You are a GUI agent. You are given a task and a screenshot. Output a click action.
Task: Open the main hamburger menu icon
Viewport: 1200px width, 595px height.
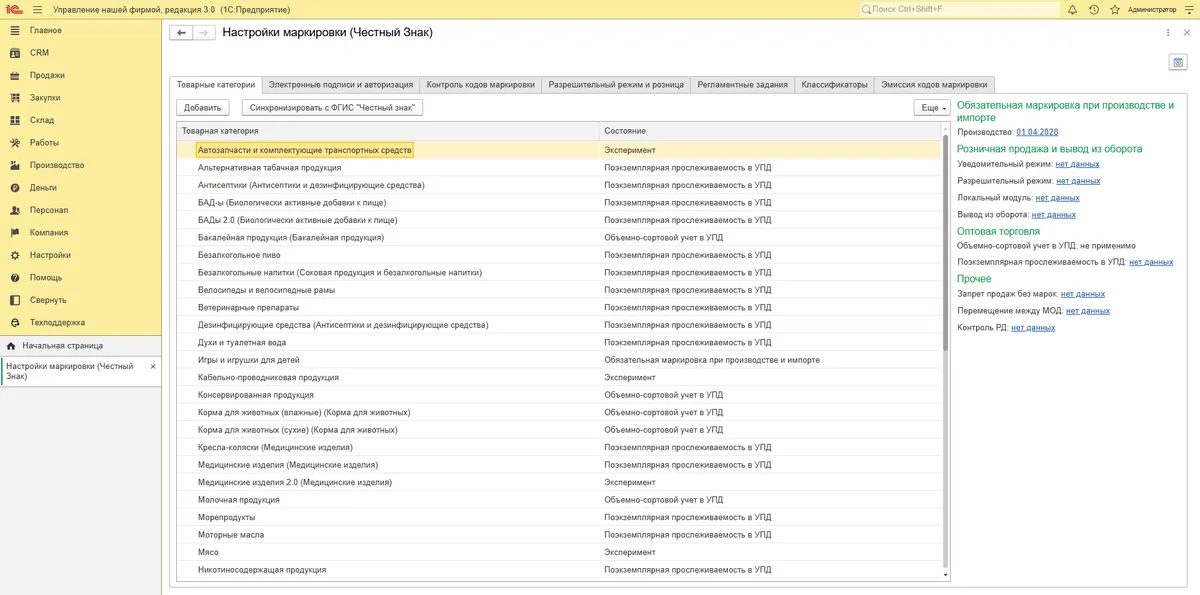[x=37, y=9]
